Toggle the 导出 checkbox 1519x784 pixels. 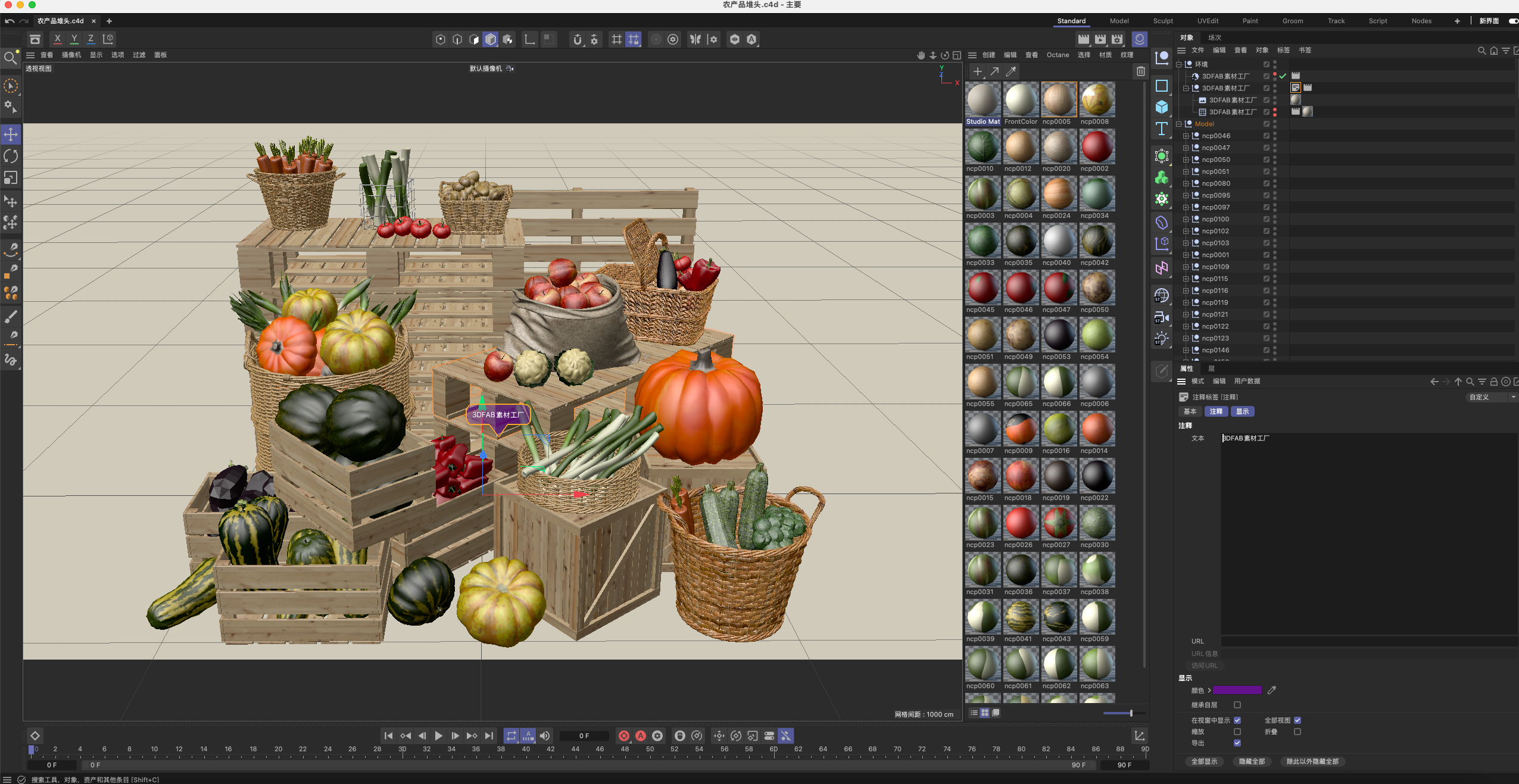[1237, 743]
